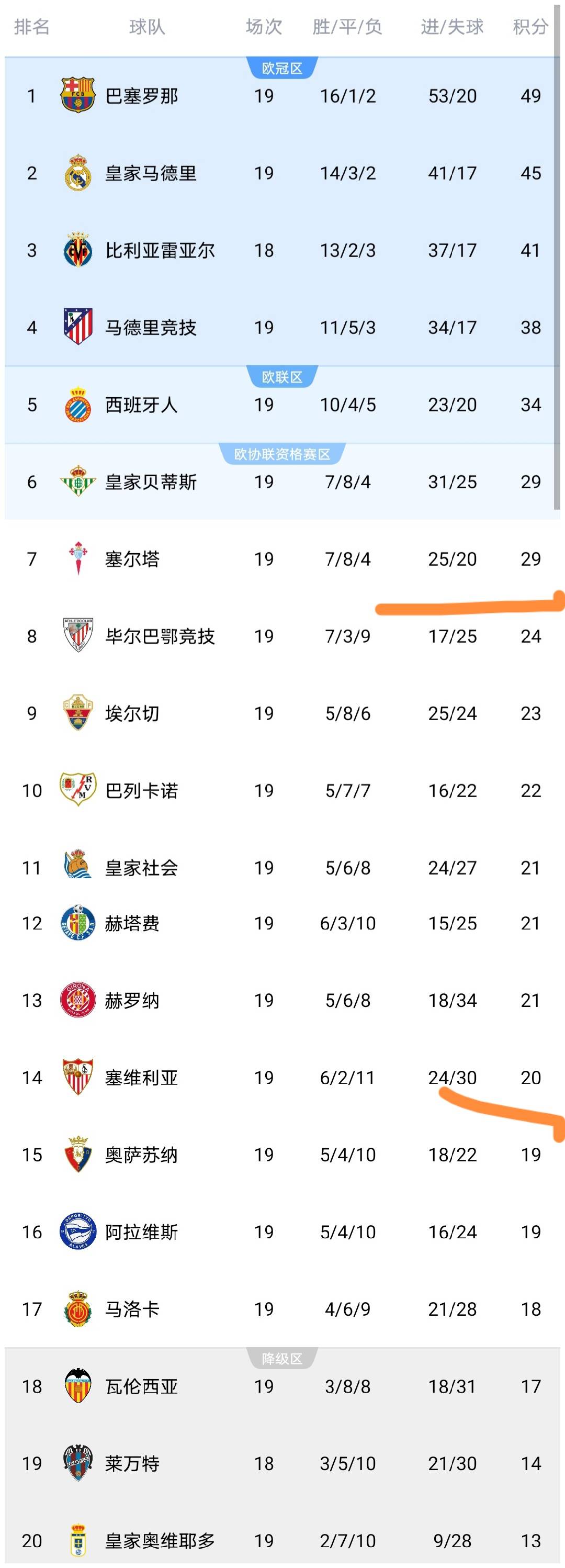Click the Barcelona club crest
The height and width of the screenshot is (1568, 565).
click(x=78, y=95)
